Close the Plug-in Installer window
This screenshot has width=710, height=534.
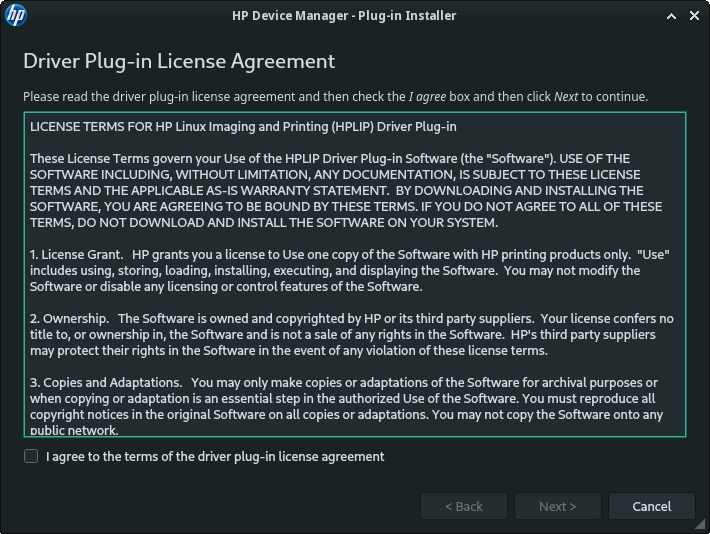(x=694, y=16)
